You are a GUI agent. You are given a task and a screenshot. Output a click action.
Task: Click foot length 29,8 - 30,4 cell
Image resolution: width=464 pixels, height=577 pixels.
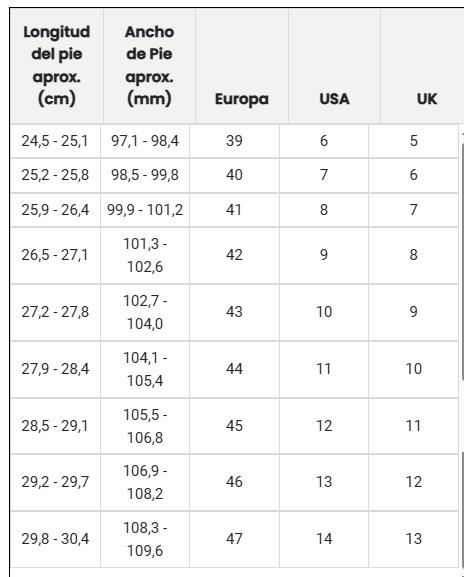pos(55,539)
